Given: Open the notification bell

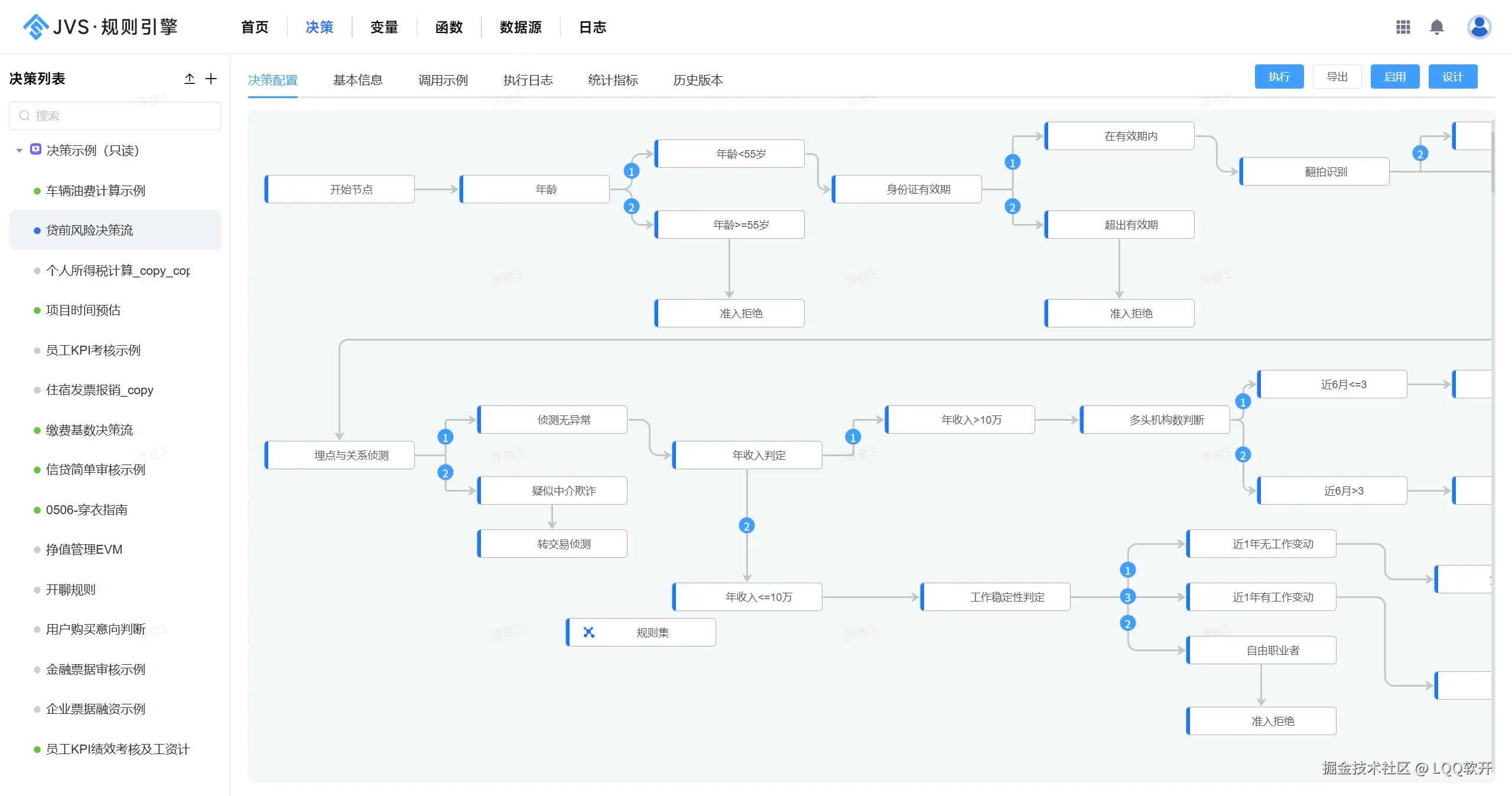Looking at the screenshot, I should 1436,27.
